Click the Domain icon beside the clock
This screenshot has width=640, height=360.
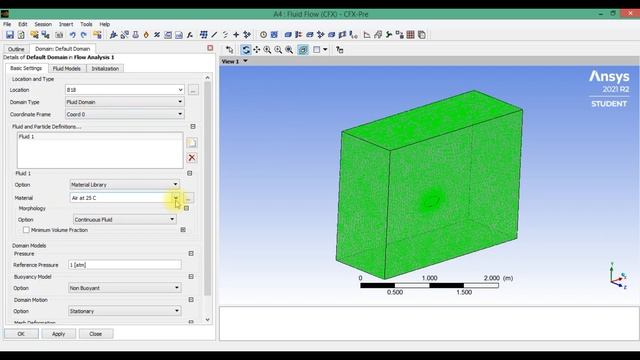coord(274,35)
